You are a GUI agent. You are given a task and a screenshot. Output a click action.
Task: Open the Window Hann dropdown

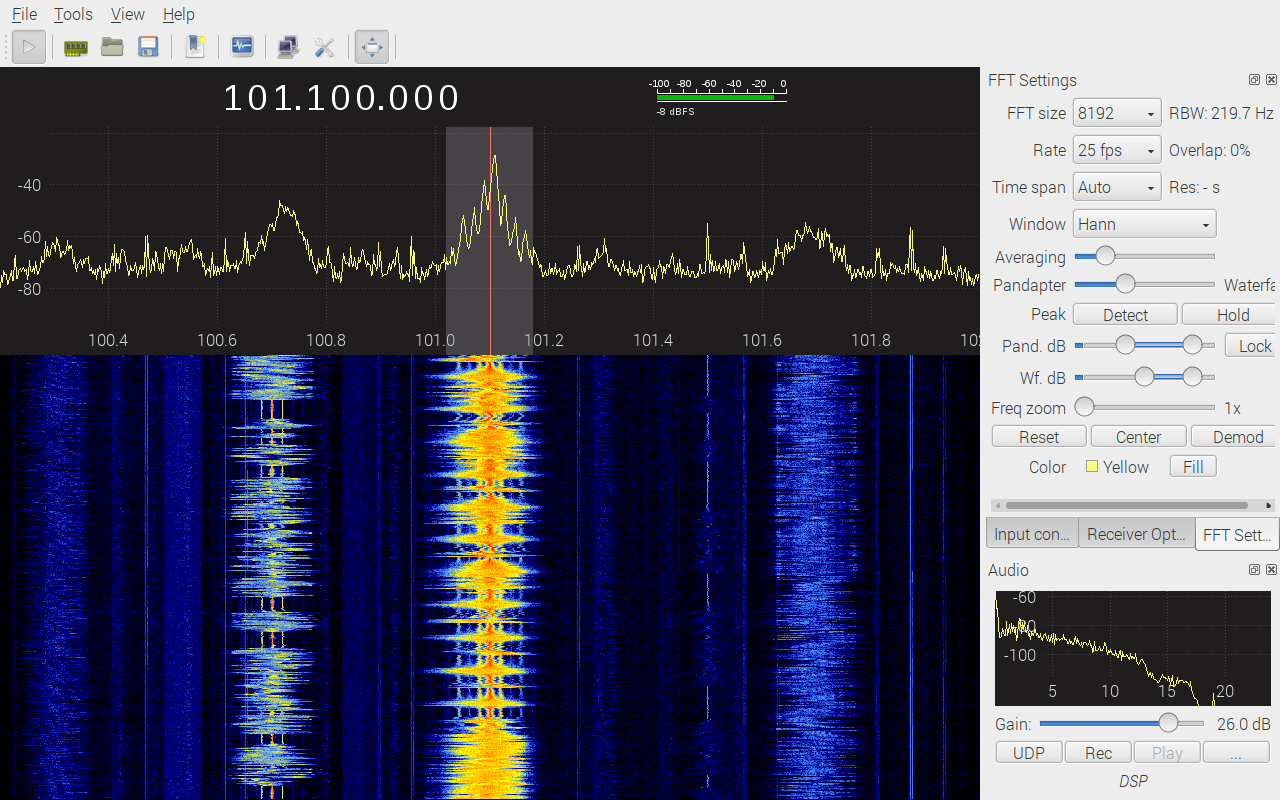[1143, 224]
